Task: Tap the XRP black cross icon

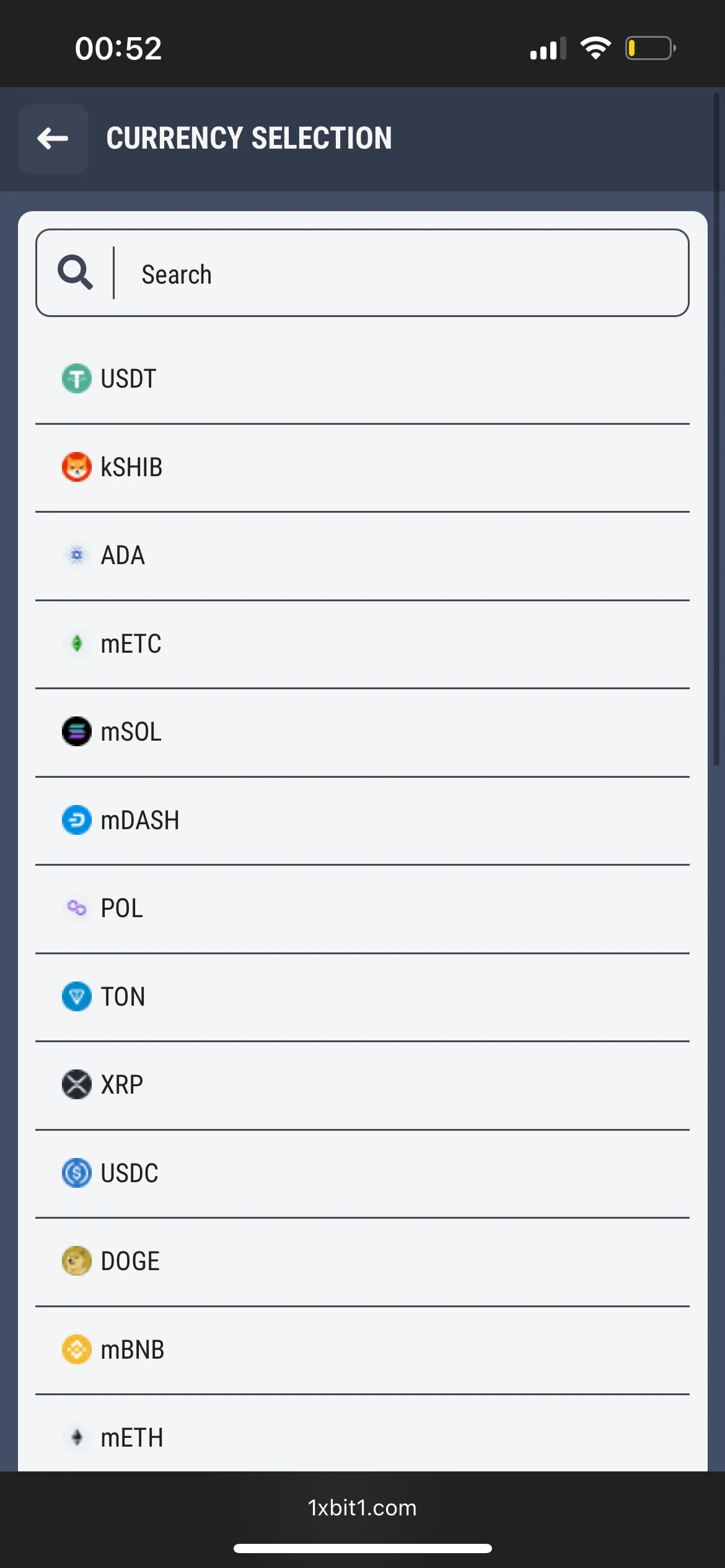Action: point(76,1084)
